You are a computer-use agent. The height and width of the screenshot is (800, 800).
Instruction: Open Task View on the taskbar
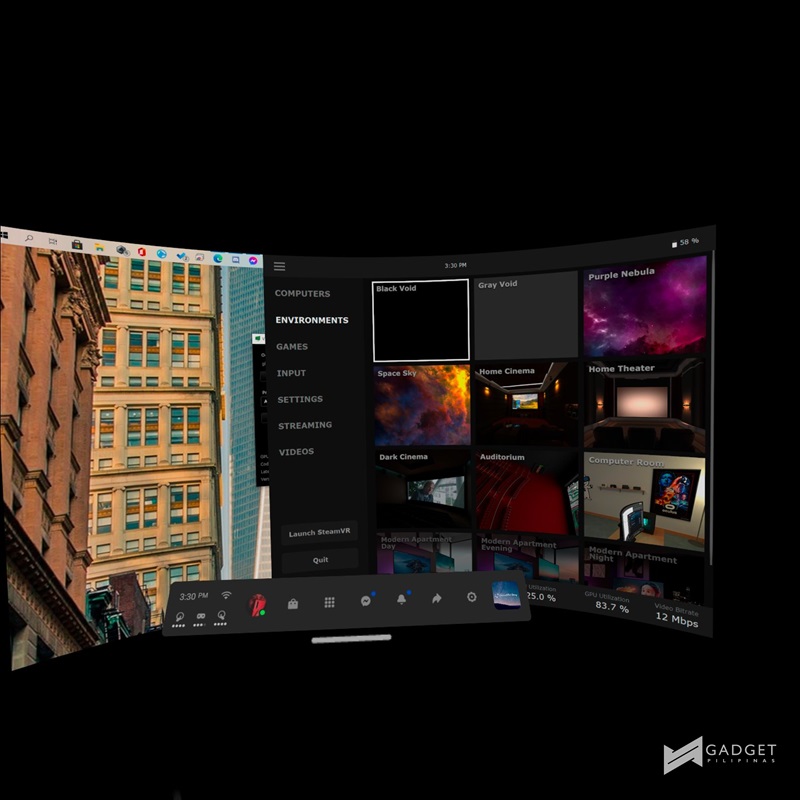(53, 241)
